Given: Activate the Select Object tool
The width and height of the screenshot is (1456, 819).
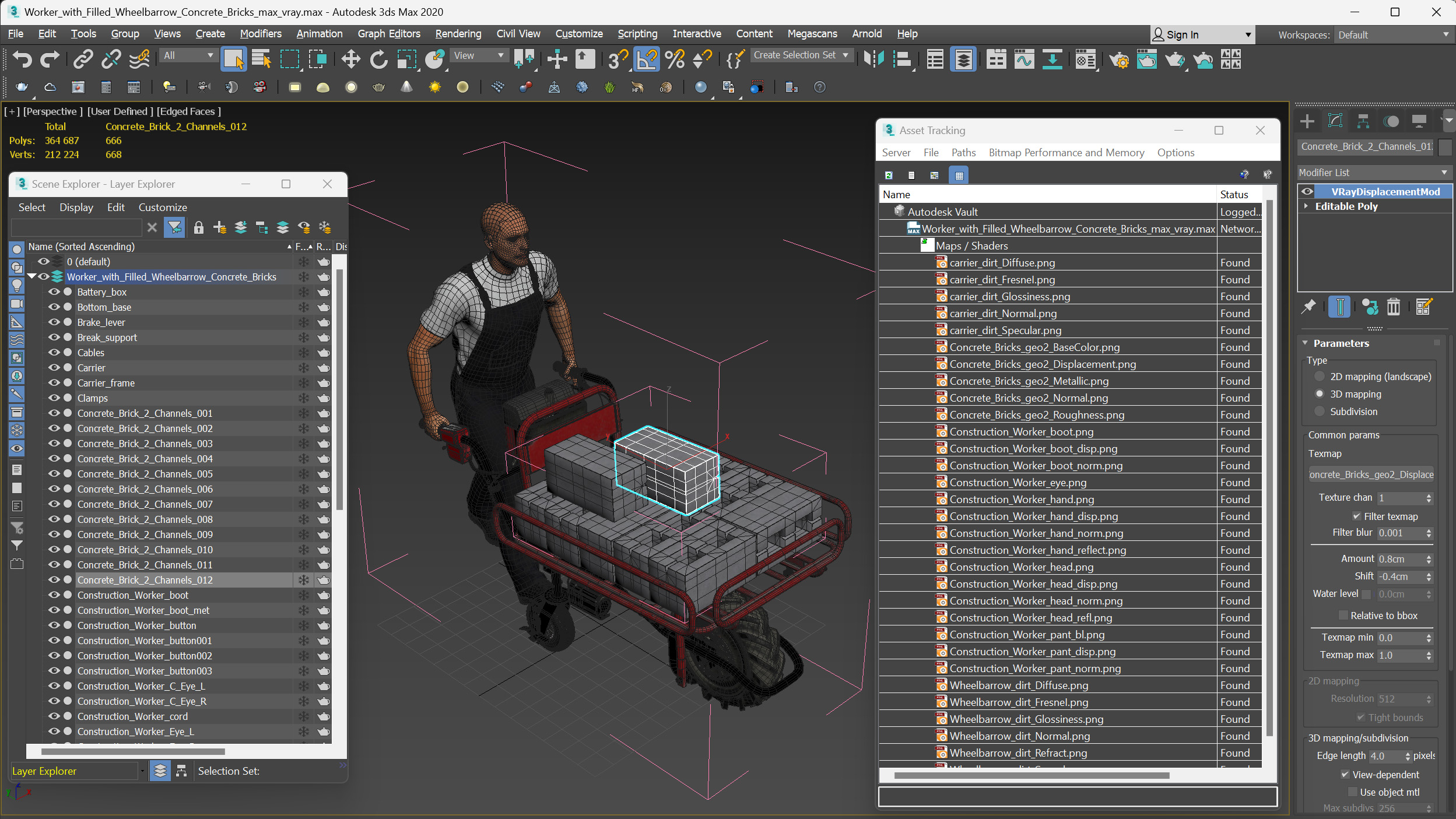Looking at the screenshot, I should [x=233, y=59].
